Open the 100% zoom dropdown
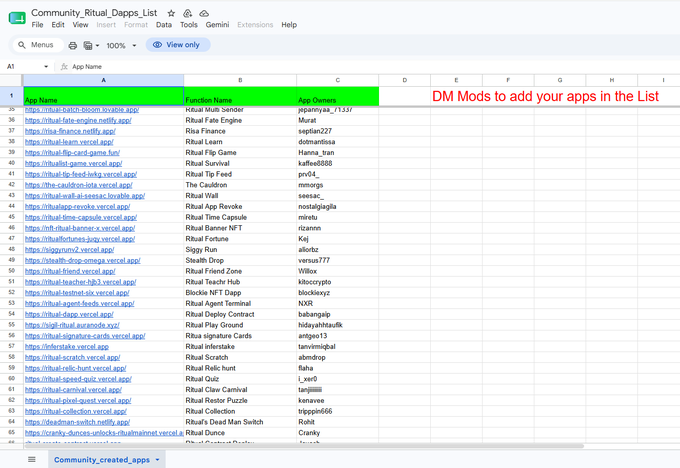Viewport: 680px width, 468px height. pyautogui.click(x=121, y=45)
